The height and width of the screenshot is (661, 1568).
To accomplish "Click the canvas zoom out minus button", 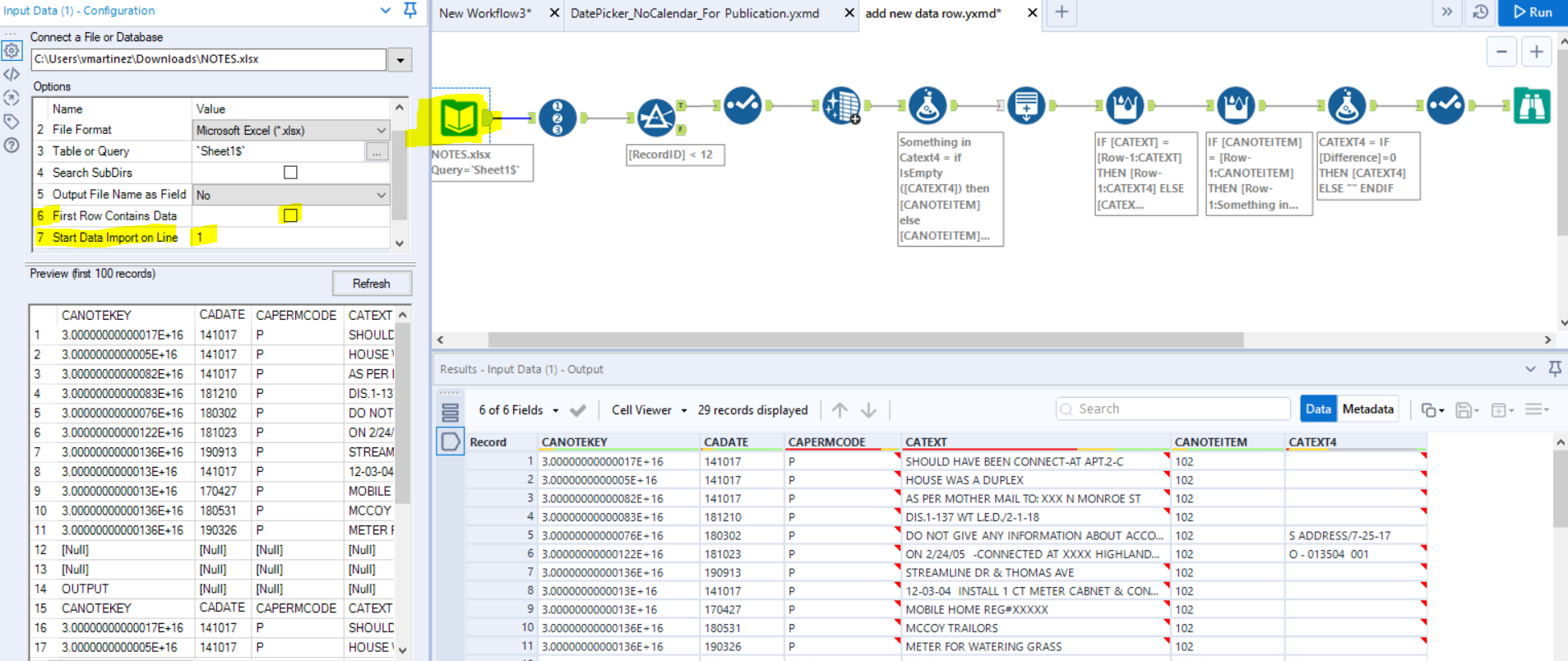I will [1501, 52].
